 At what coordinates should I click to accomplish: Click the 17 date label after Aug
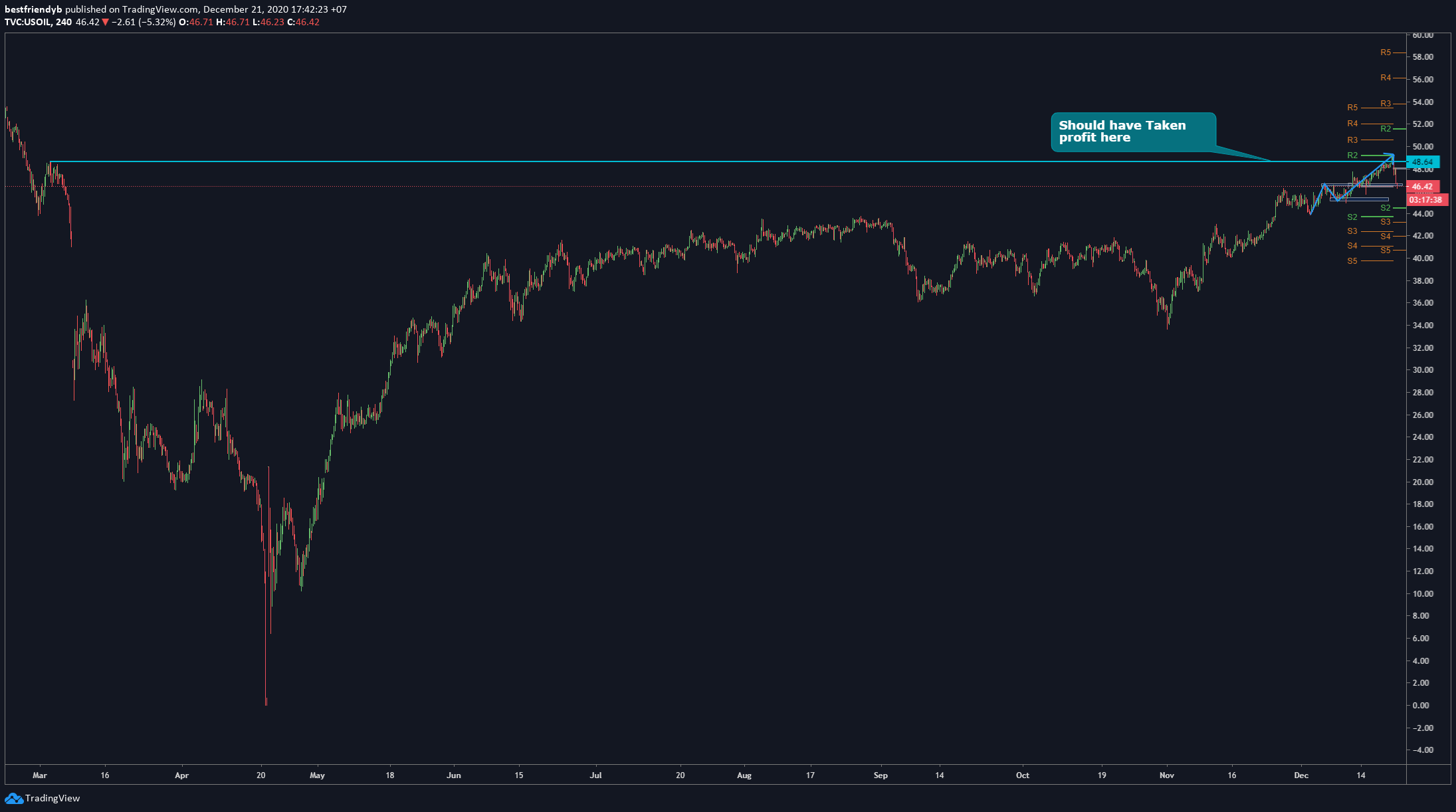(x=810, y=775)
